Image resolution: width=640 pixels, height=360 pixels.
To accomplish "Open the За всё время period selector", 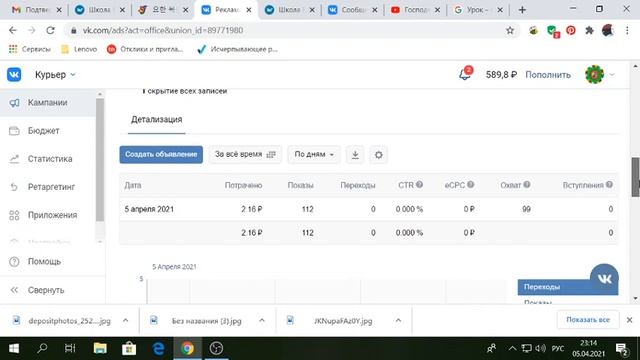I will coord(245,155).
